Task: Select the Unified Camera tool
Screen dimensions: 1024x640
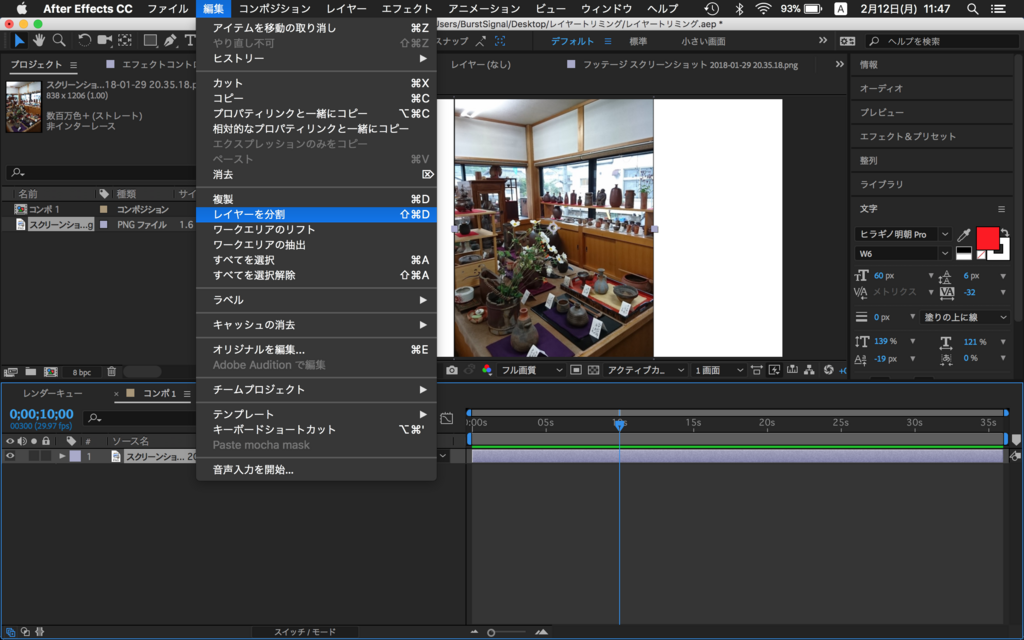Action: click(x=104, y=40)
